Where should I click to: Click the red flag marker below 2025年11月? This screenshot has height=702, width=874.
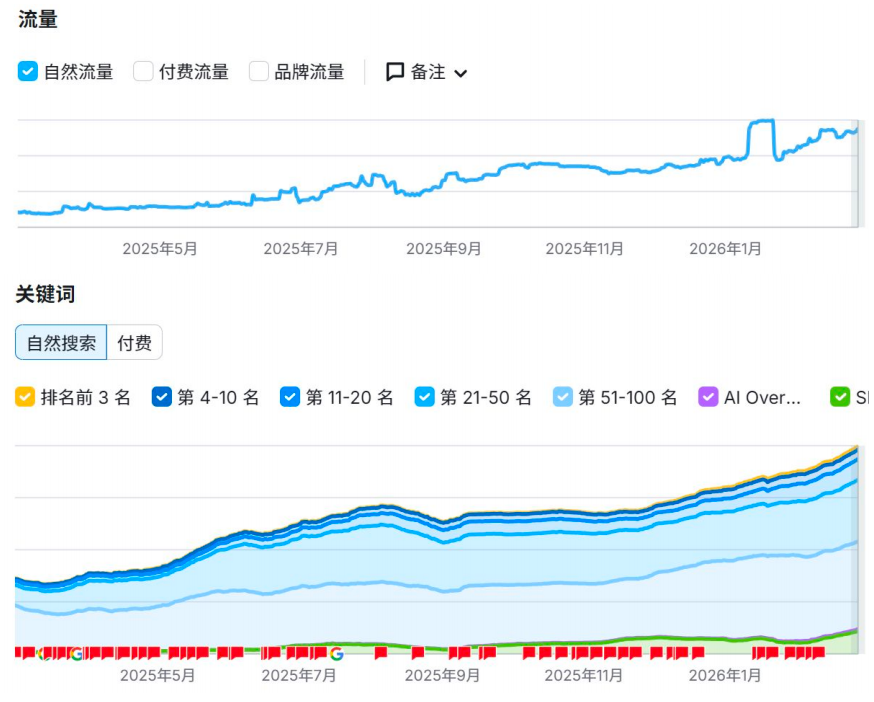tap(585, 653)
